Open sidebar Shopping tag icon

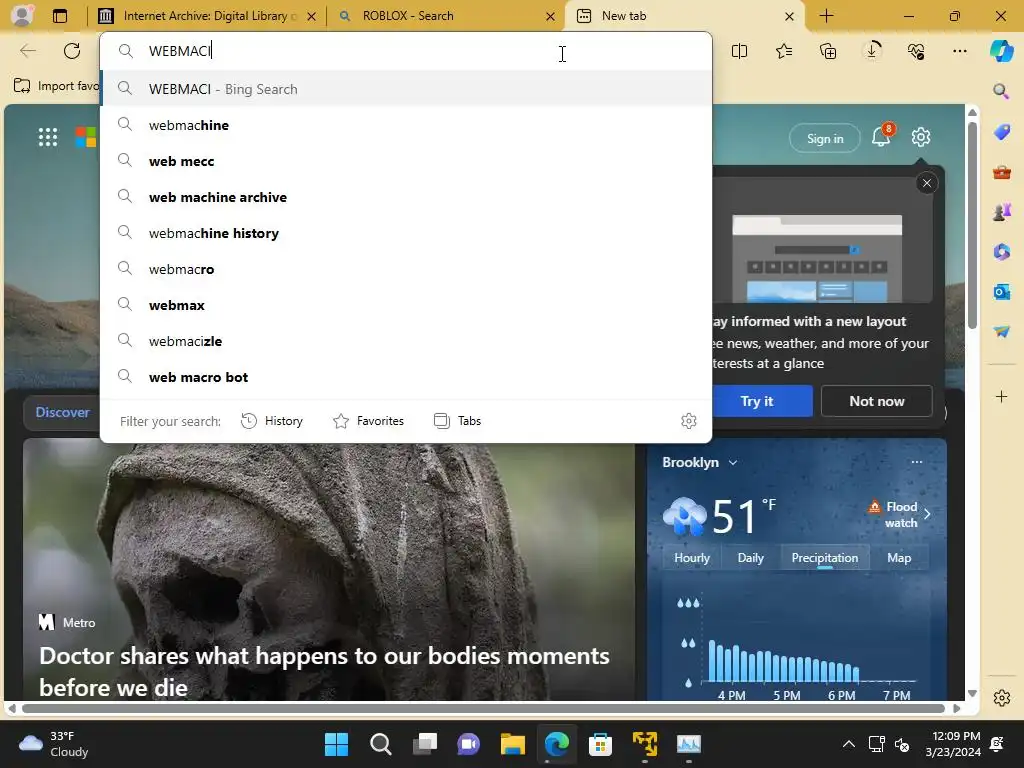click(1001, 132)
